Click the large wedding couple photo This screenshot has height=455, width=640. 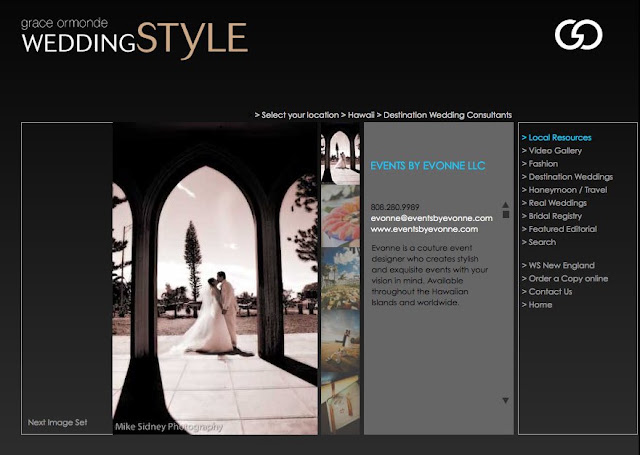tap(215, 279)
